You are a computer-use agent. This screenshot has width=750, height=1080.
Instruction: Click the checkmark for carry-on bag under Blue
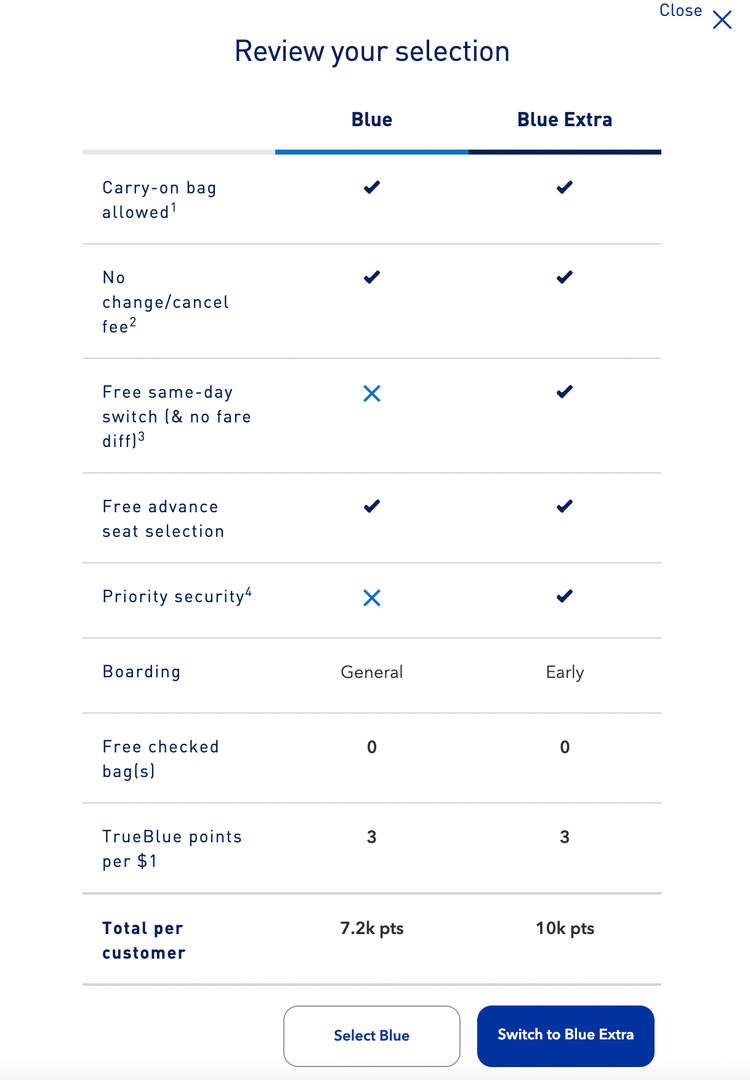371,187
